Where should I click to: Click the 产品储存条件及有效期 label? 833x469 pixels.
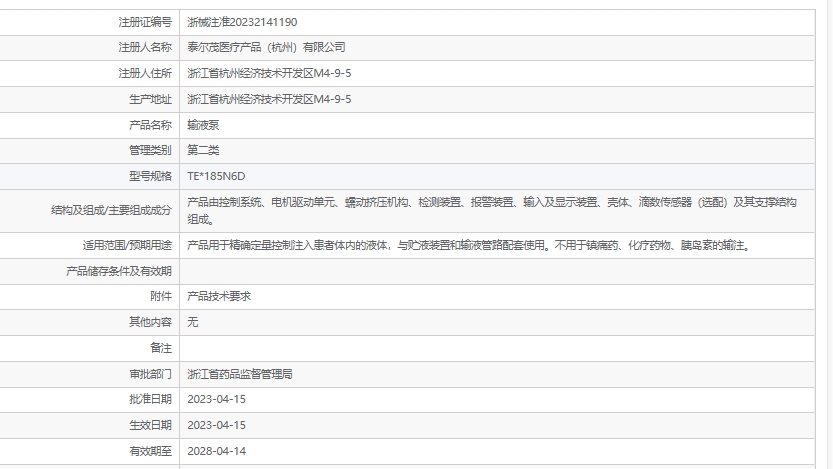119,271
